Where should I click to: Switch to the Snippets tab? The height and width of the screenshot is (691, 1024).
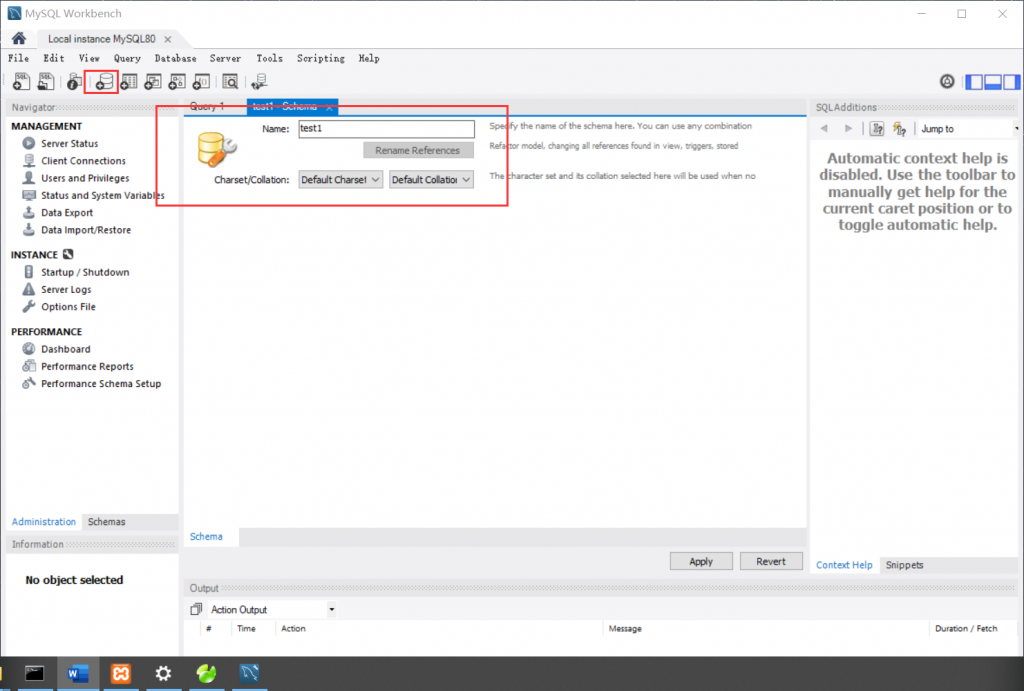(904, 565)
